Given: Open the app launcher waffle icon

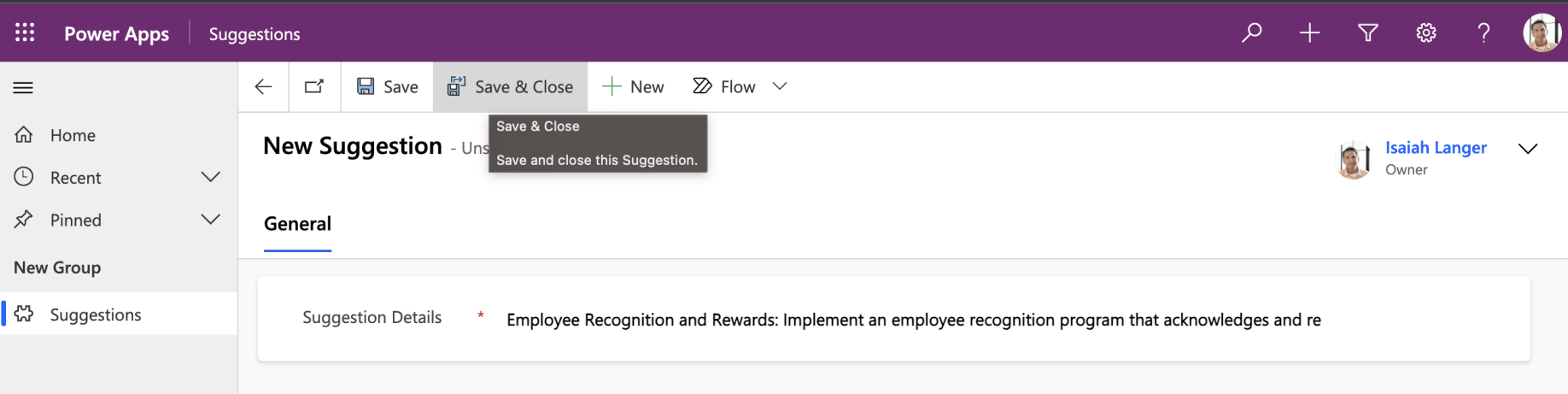Looking at the screenshot, I should click(x=25, y=32).
